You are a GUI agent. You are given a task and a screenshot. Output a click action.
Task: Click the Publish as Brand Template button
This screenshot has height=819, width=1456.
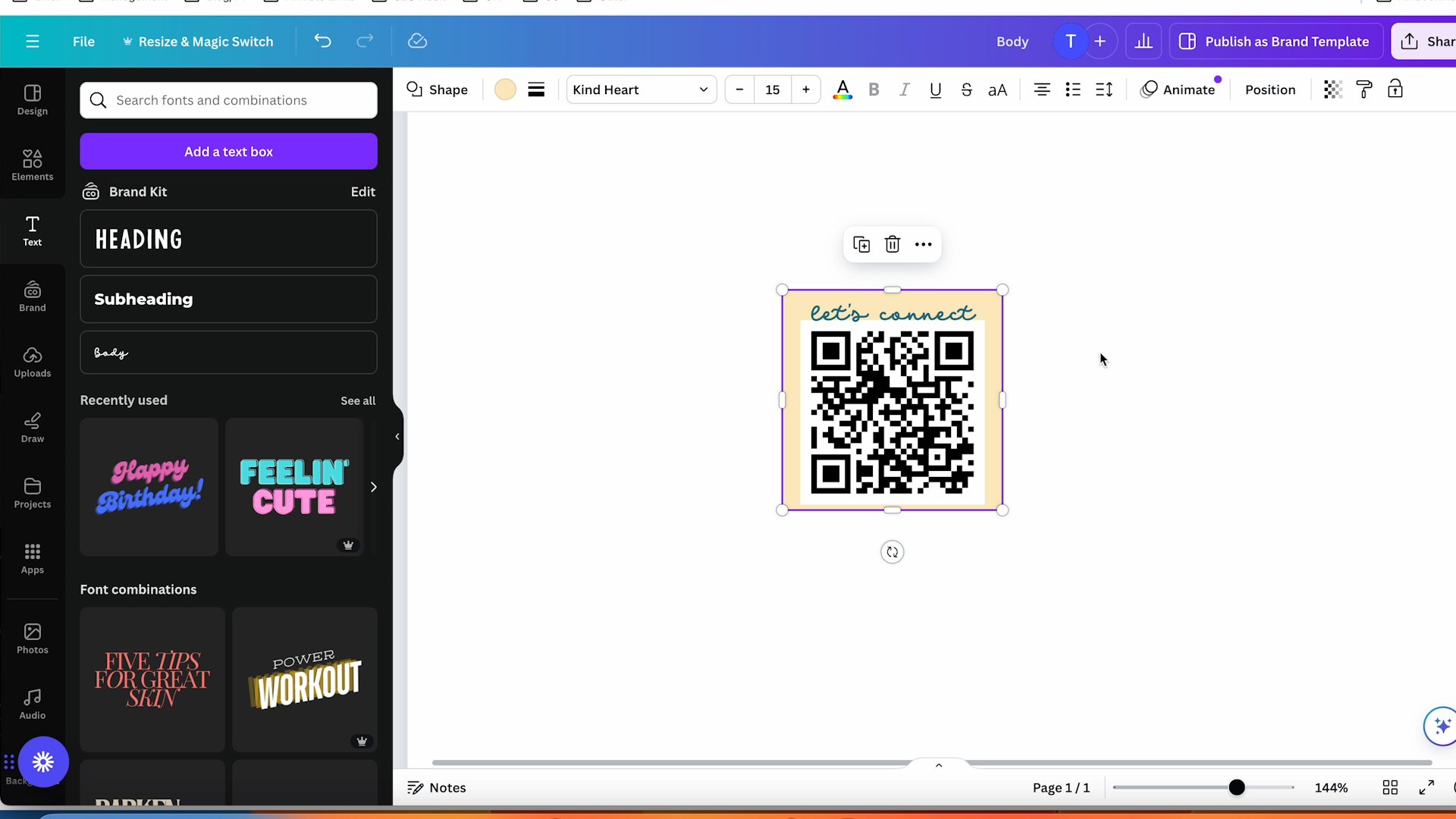point(1279,41)
